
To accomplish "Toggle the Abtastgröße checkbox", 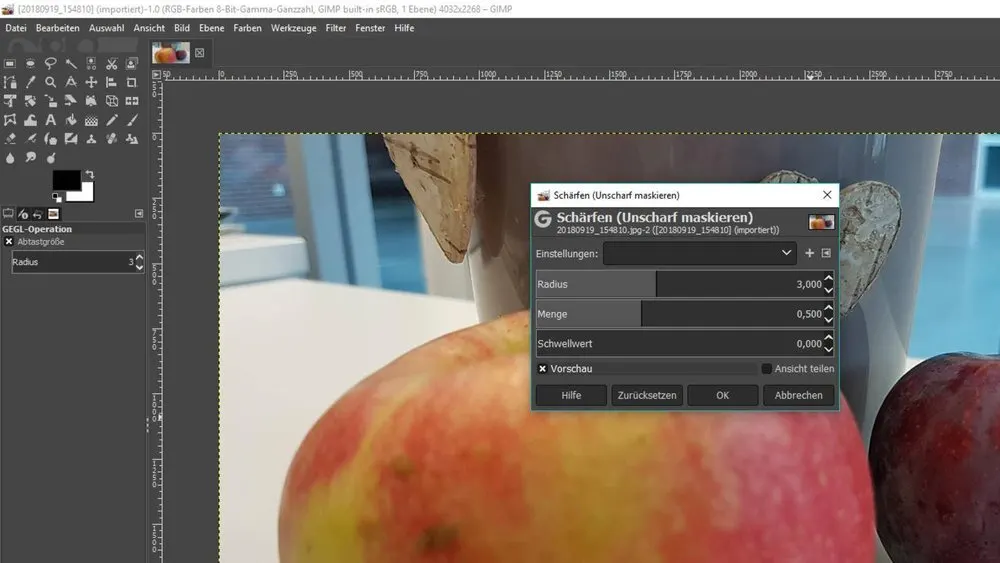I will click(x=9, y=242).
